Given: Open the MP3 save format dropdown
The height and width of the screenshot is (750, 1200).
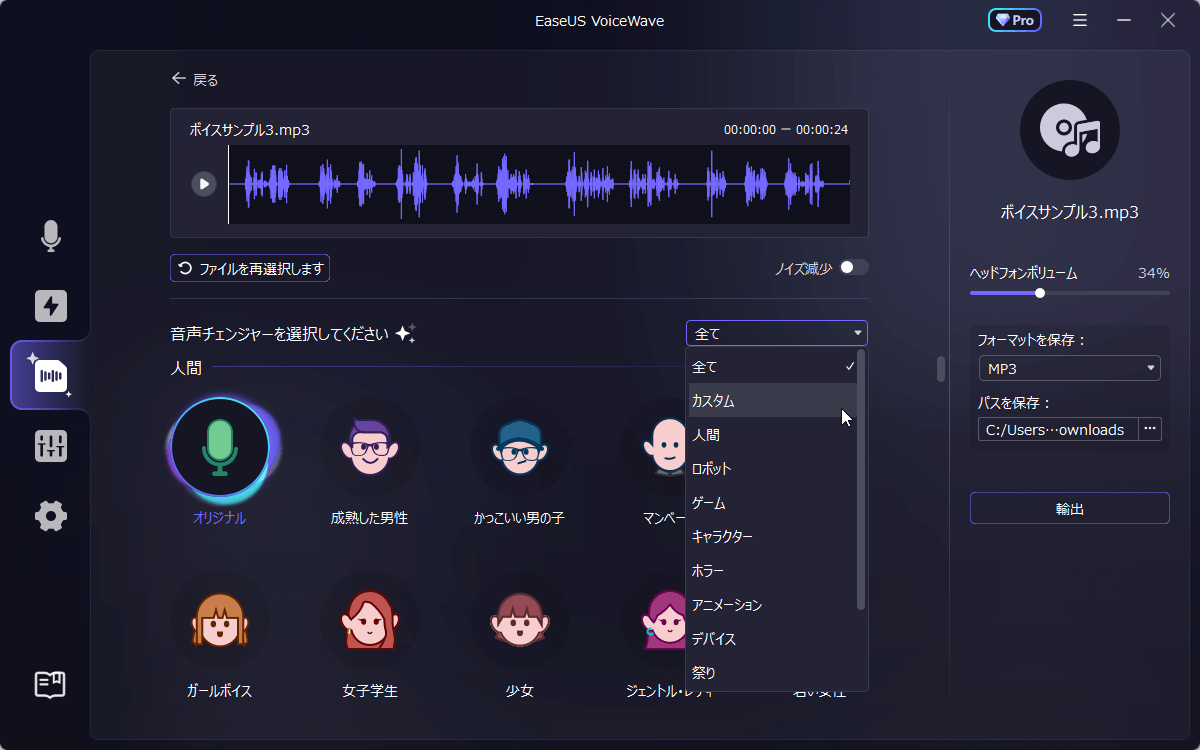Looking at the screenshot, I should pyautogui.click(x=1069, y=369).
